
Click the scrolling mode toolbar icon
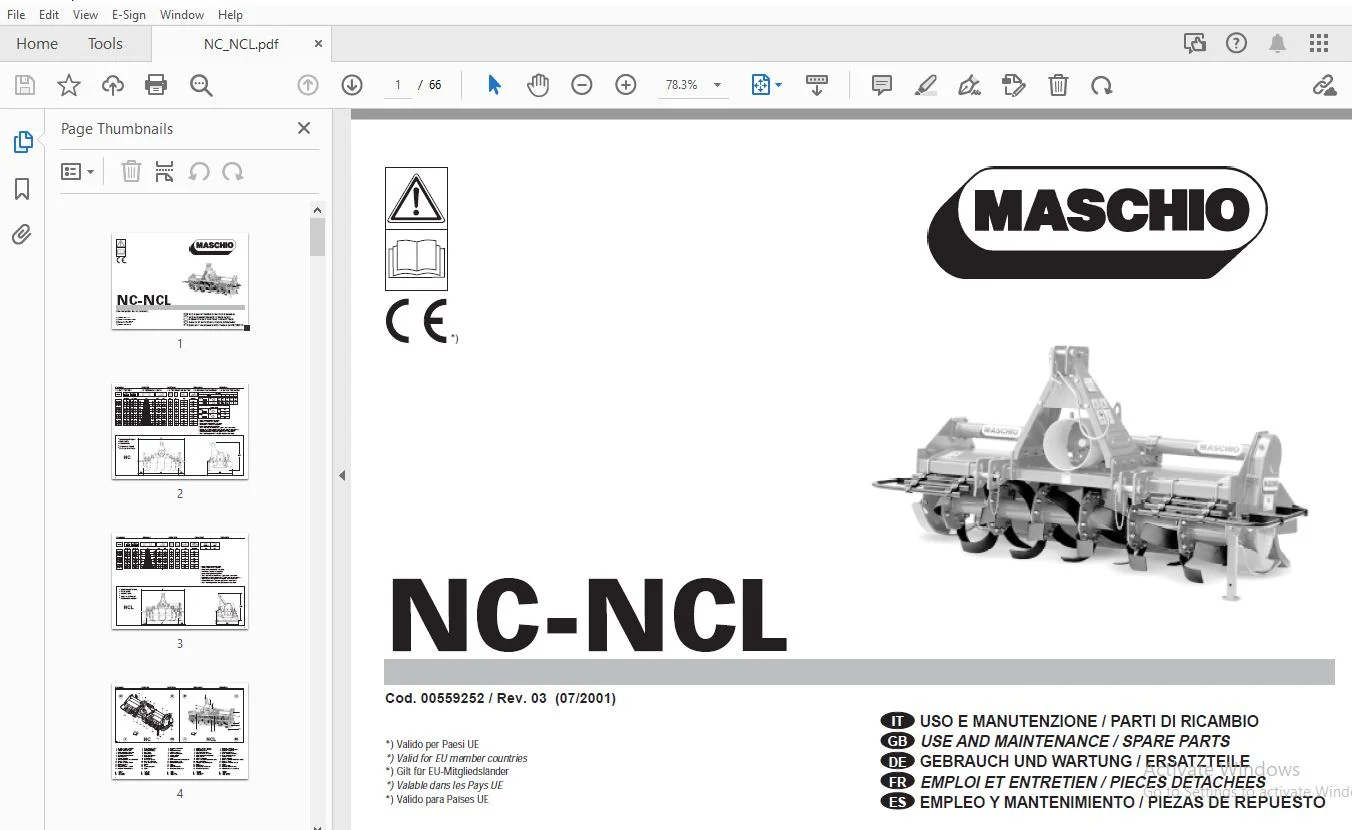[x=817, y=86]
